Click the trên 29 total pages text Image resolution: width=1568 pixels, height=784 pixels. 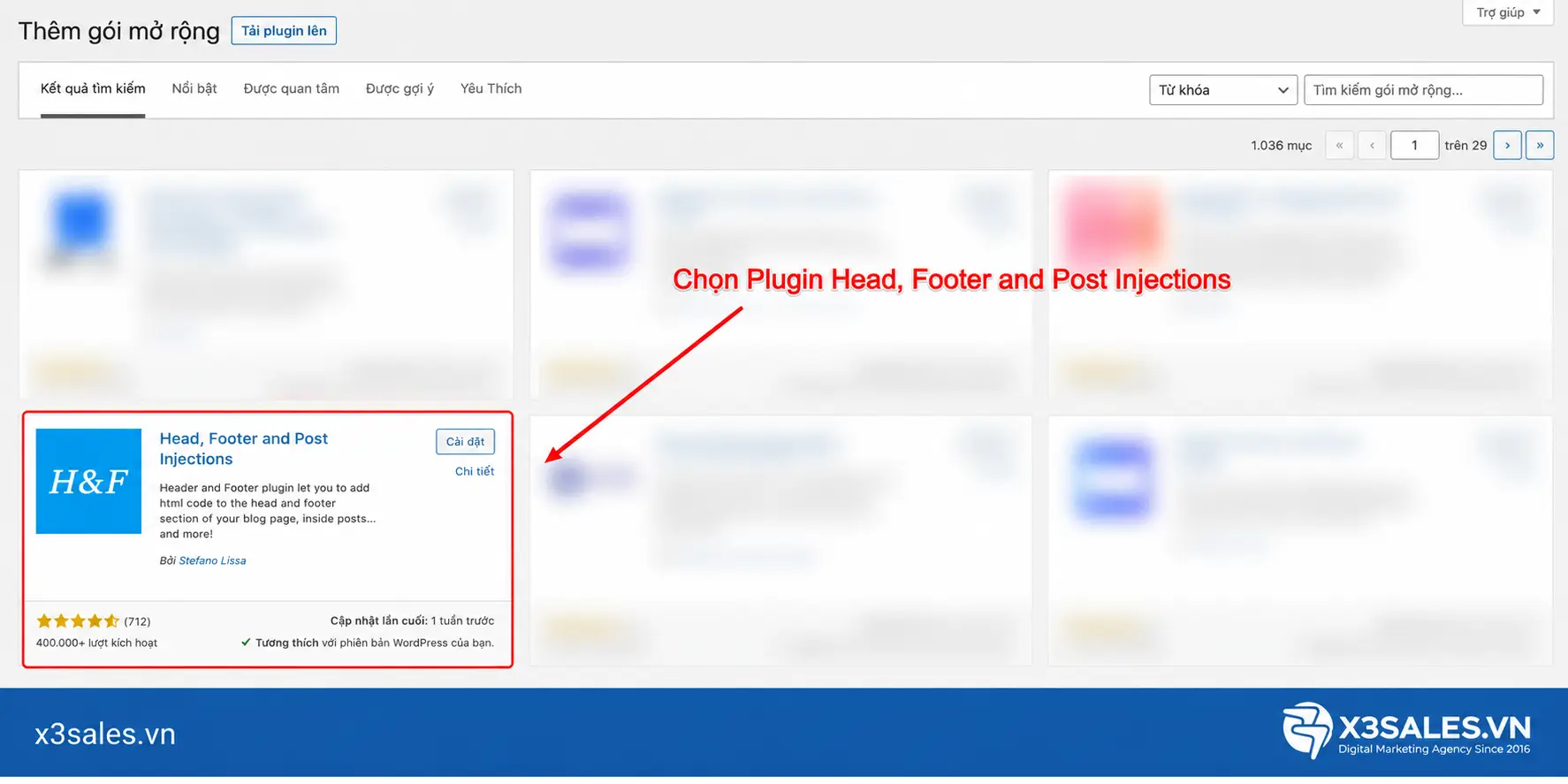[x=1465, y=145]
